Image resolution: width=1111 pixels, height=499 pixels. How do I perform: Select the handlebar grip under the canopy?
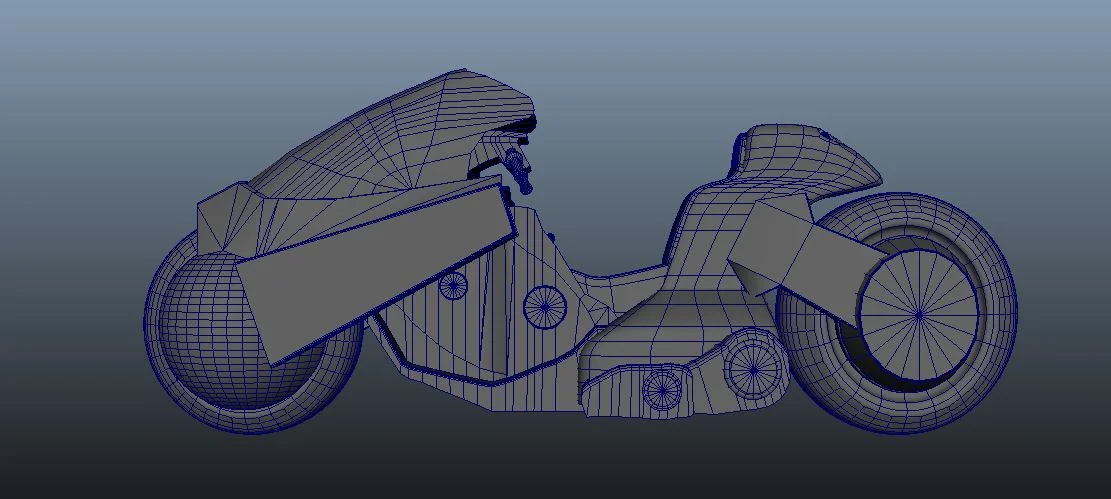click(521, 172)
